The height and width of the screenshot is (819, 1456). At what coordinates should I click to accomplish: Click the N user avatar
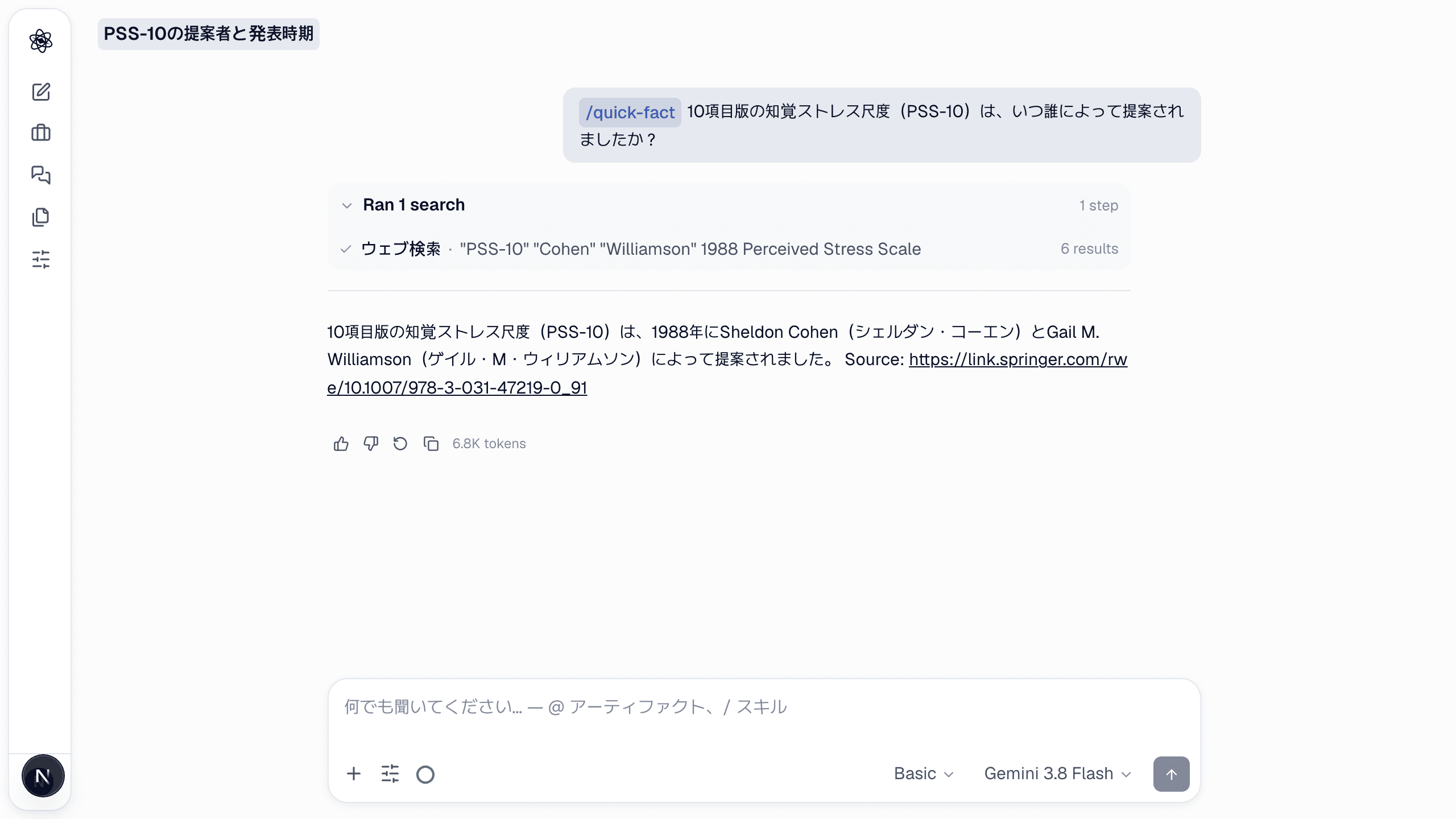pyautogui.click(x=43, y=776)
